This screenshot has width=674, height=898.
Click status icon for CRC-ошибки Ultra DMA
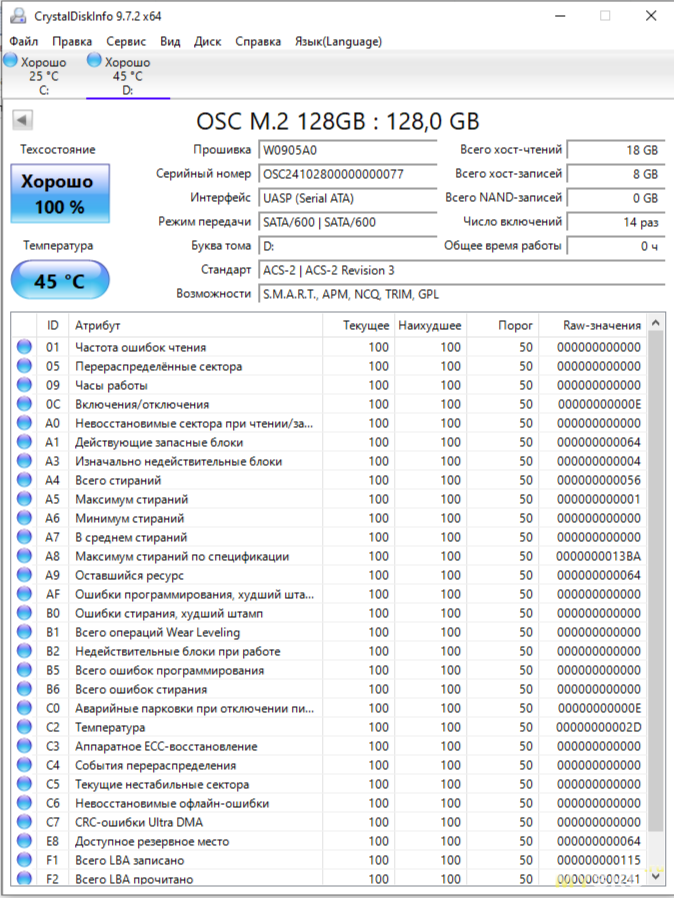coord(25,823)
